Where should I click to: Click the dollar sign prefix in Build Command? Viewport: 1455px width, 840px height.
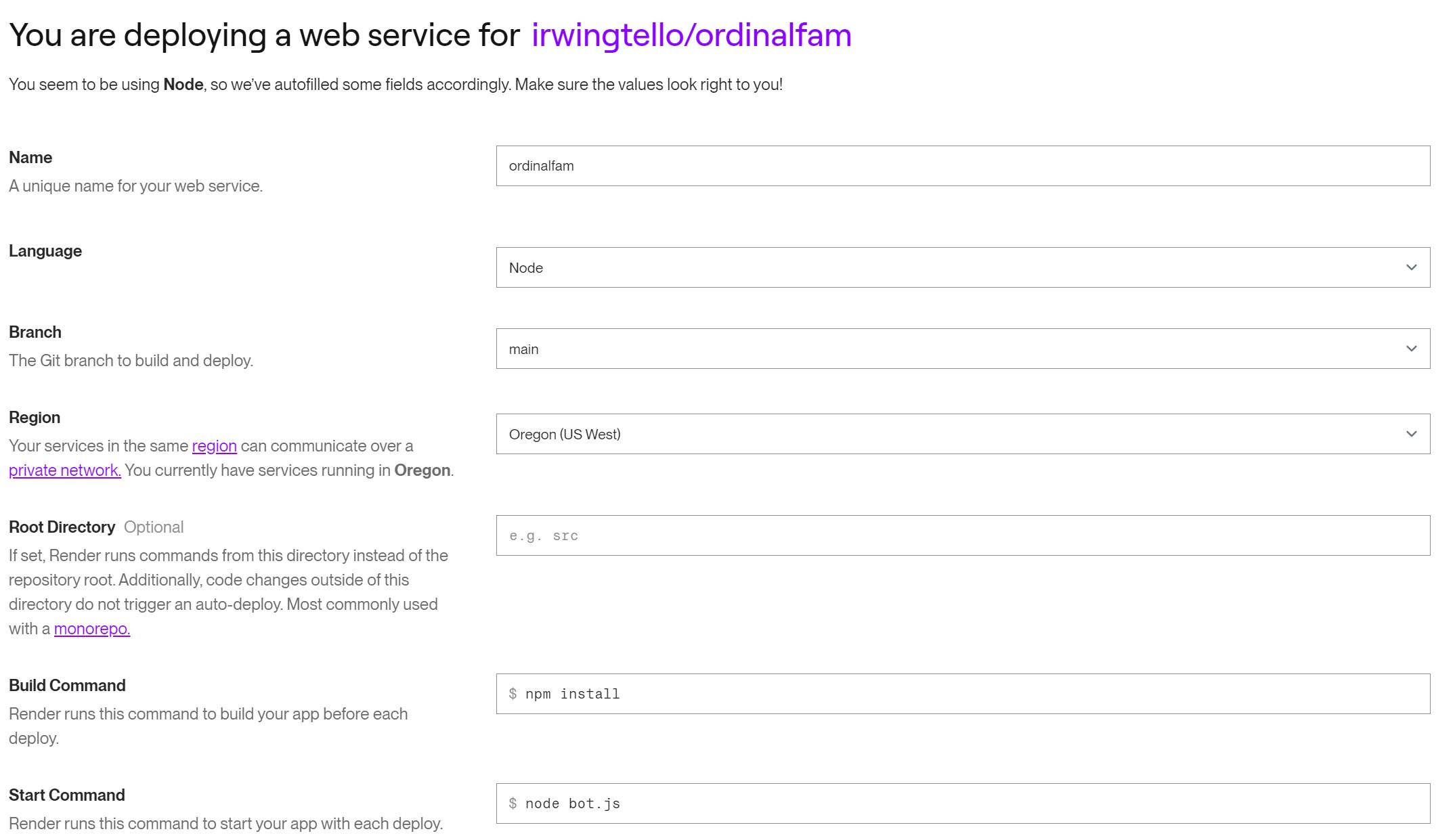(x=513, y=694)
